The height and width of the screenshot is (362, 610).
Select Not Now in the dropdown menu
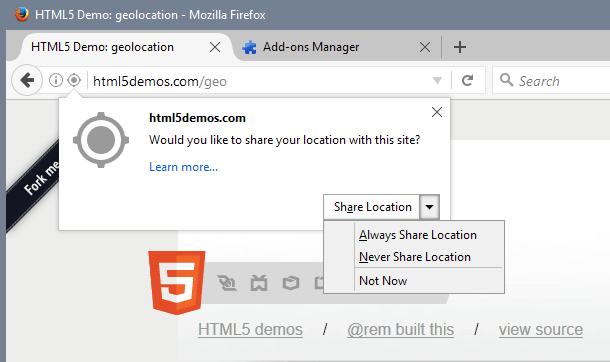383,281
